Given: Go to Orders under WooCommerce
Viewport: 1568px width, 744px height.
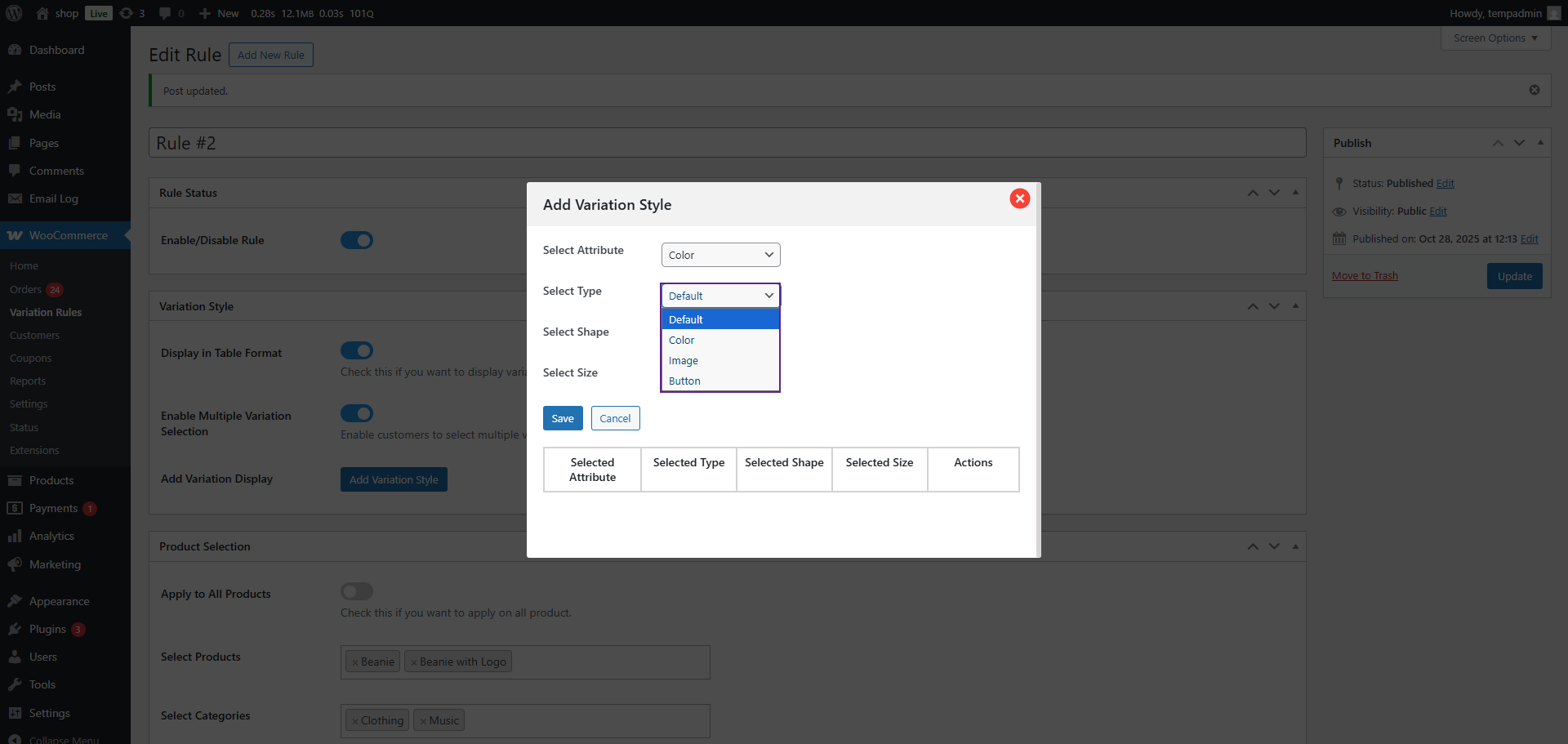Looking at the screenshot, I should pyautogui.click(x=25, y=289).
